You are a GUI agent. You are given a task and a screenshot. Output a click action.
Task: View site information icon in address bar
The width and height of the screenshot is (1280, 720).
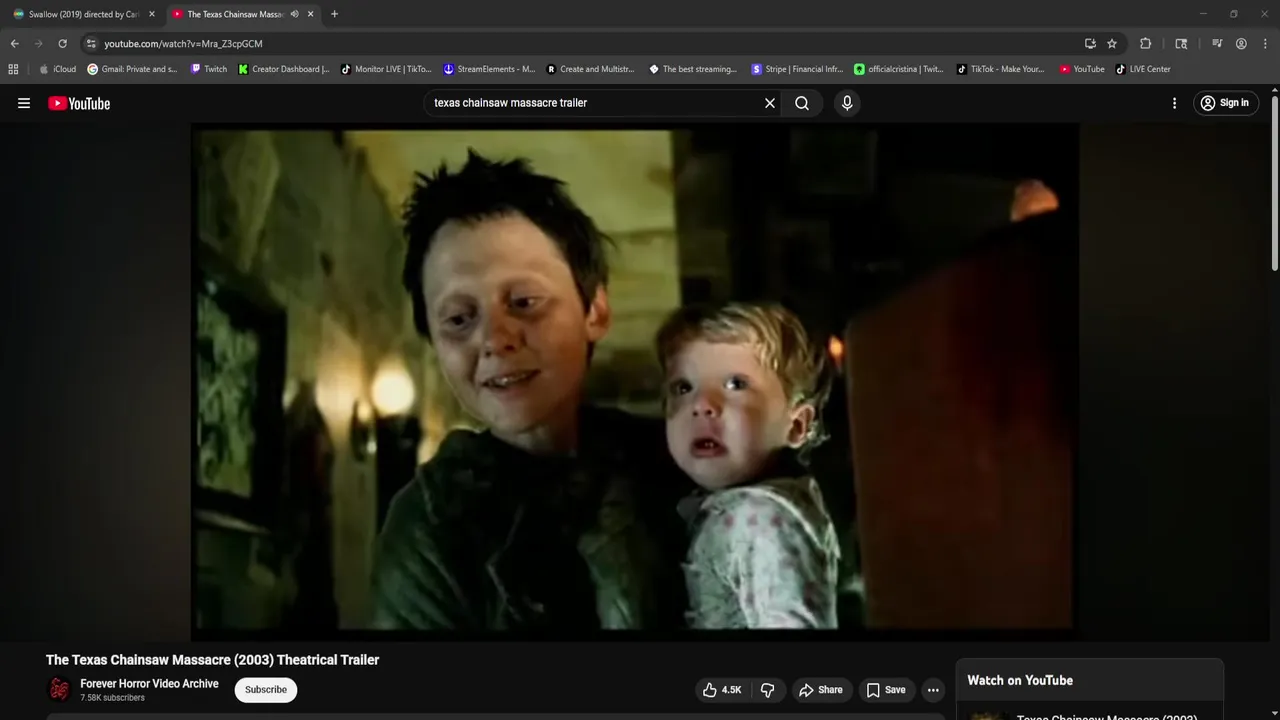91,44
